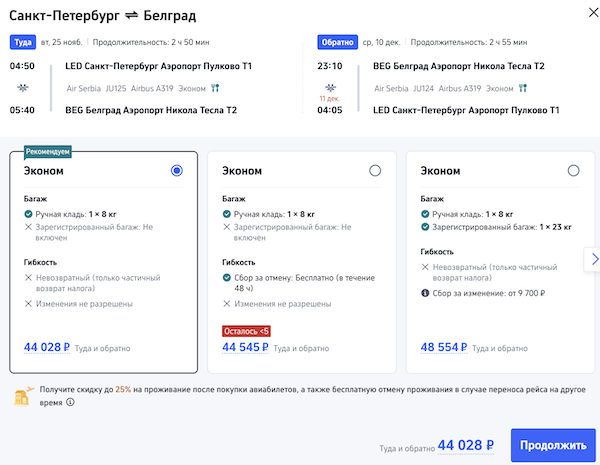Click the Туда outbound flight tab label
This screenshot has width=600, height=465.
point(24,43)
